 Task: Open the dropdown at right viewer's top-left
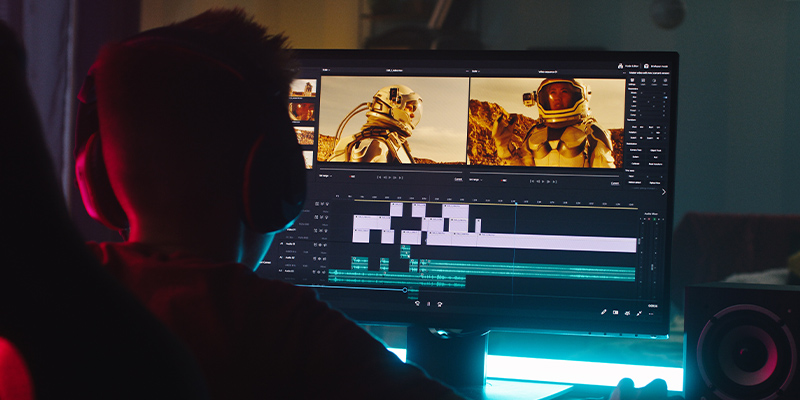click(475, 71)
